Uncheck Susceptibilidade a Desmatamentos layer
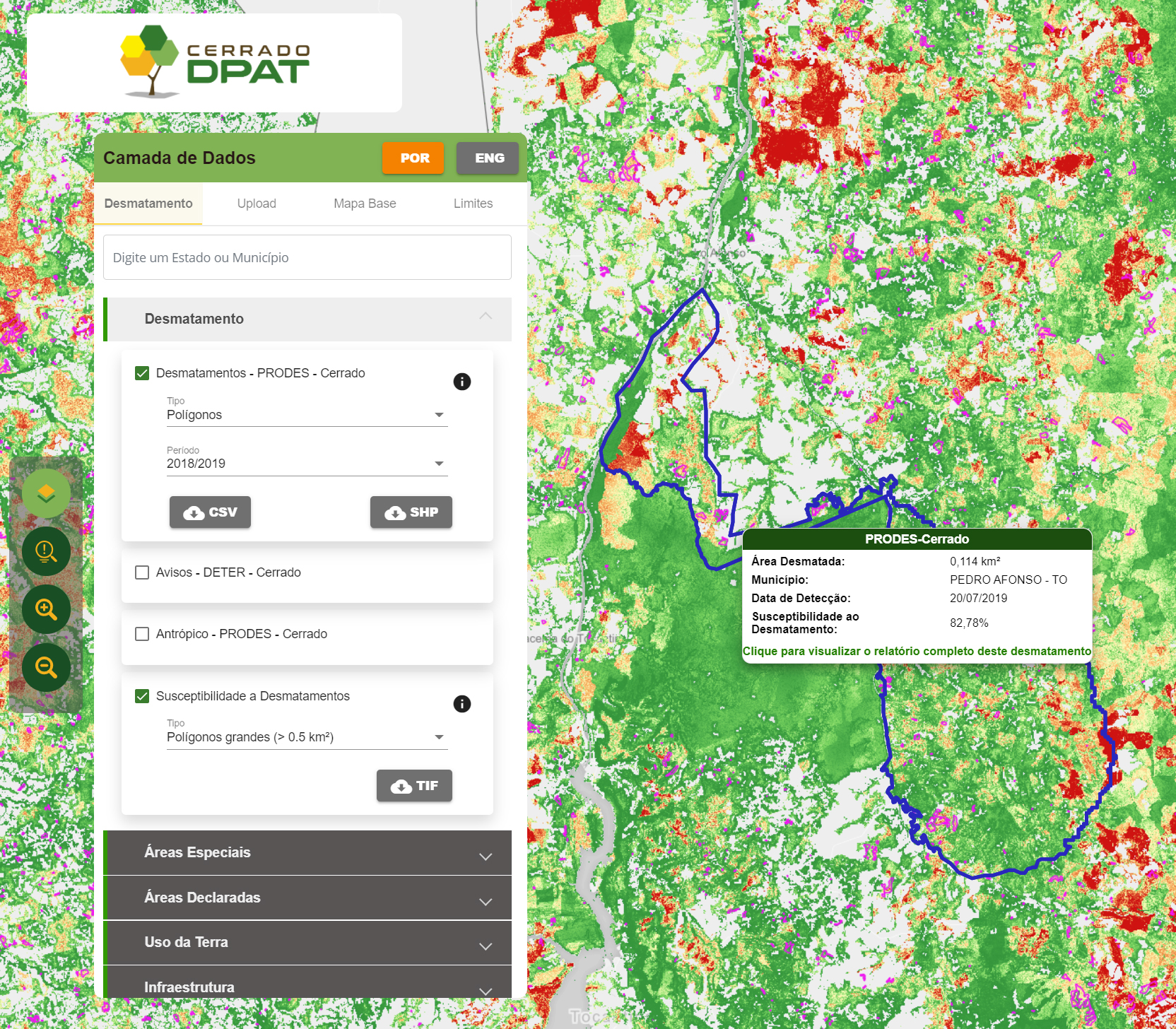This screenshot has height=1029, width=1176. [x=142, y=696]
